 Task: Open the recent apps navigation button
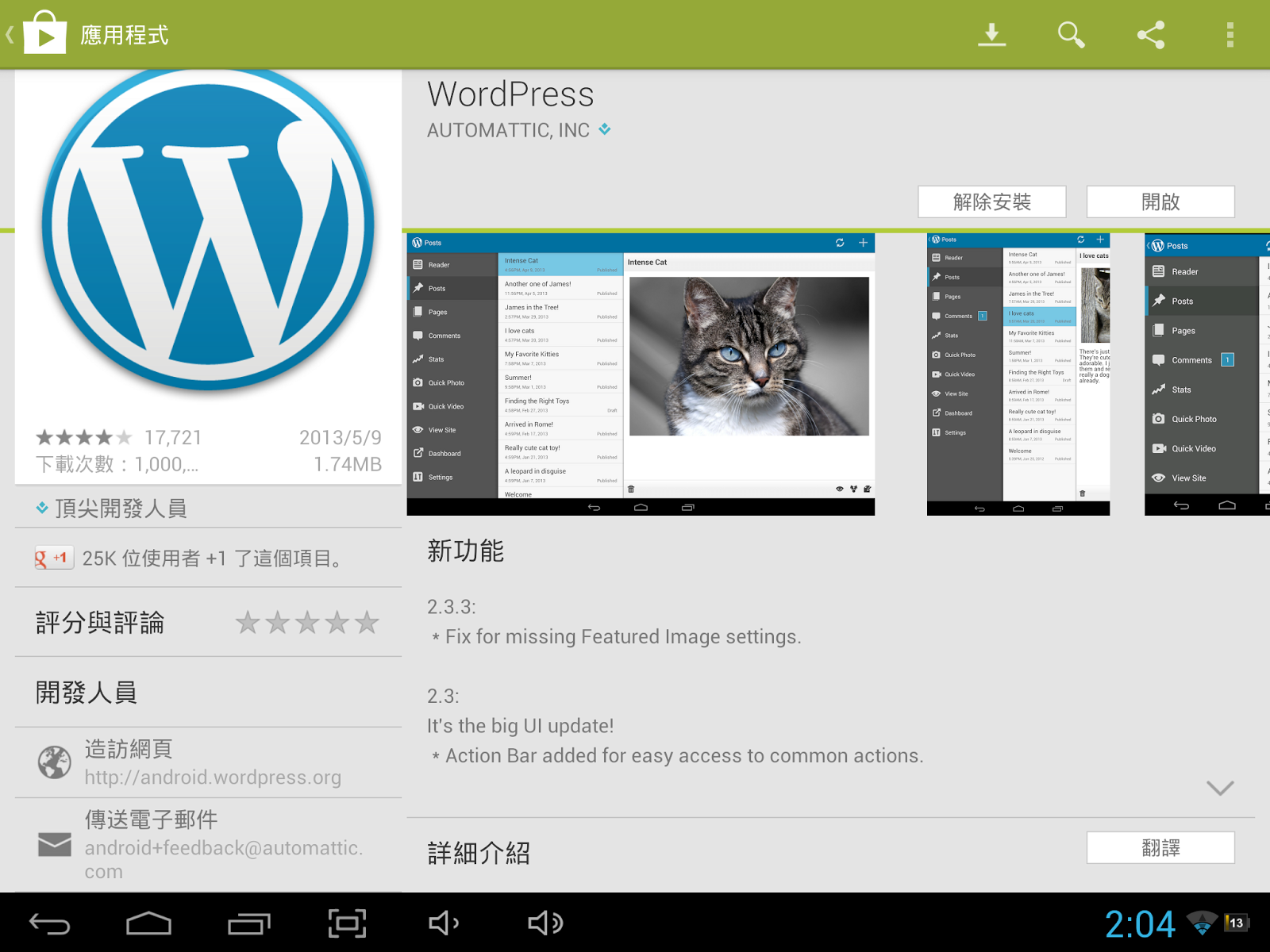pyautogui.click(x=248, y=923)
